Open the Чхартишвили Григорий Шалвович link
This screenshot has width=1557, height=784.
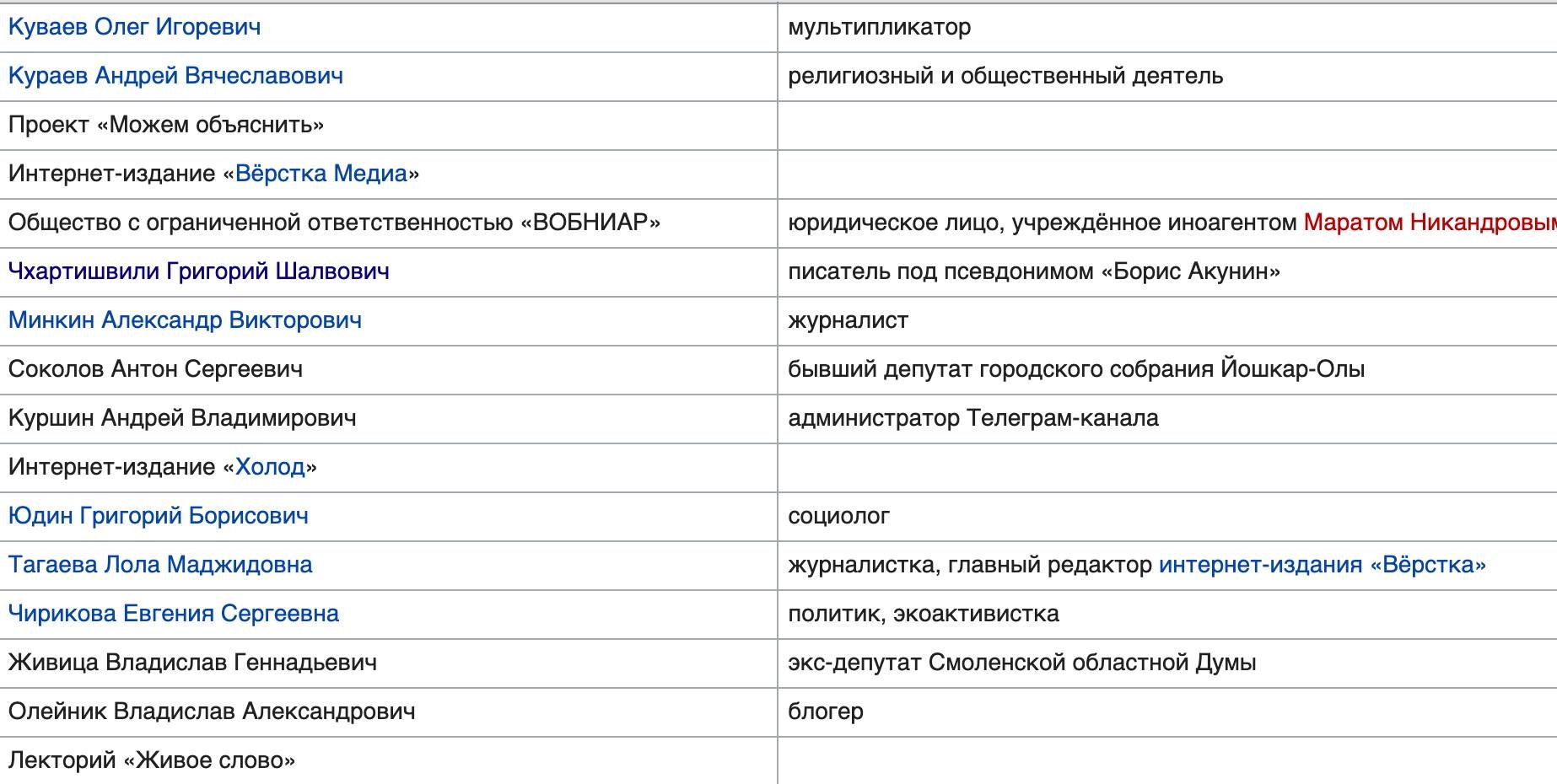[x=198, y=271]
